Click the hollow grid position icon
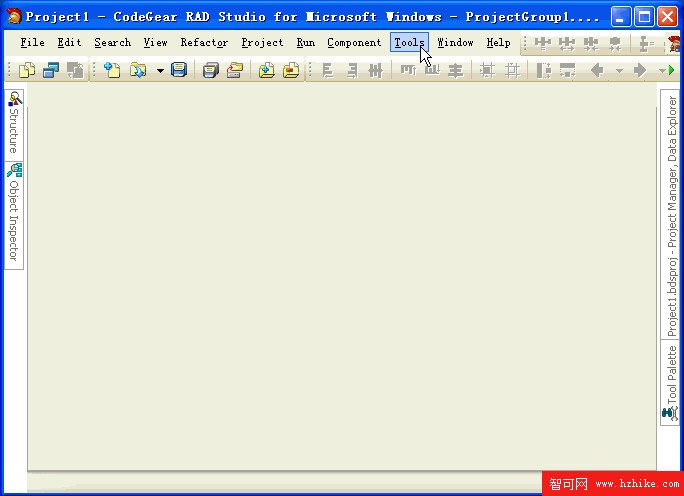 click(512, 70)
